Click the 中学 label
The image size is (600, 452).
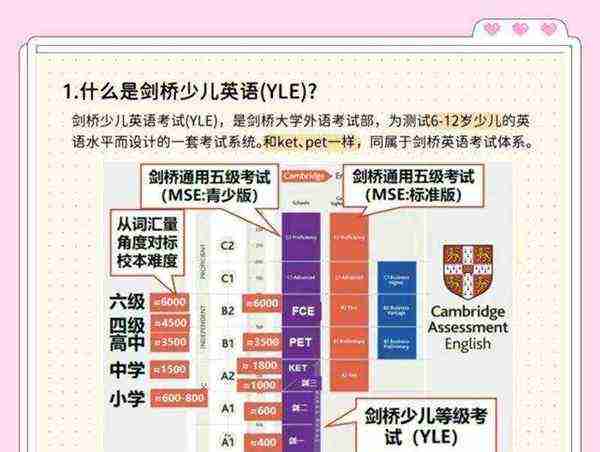pos(127,370)
